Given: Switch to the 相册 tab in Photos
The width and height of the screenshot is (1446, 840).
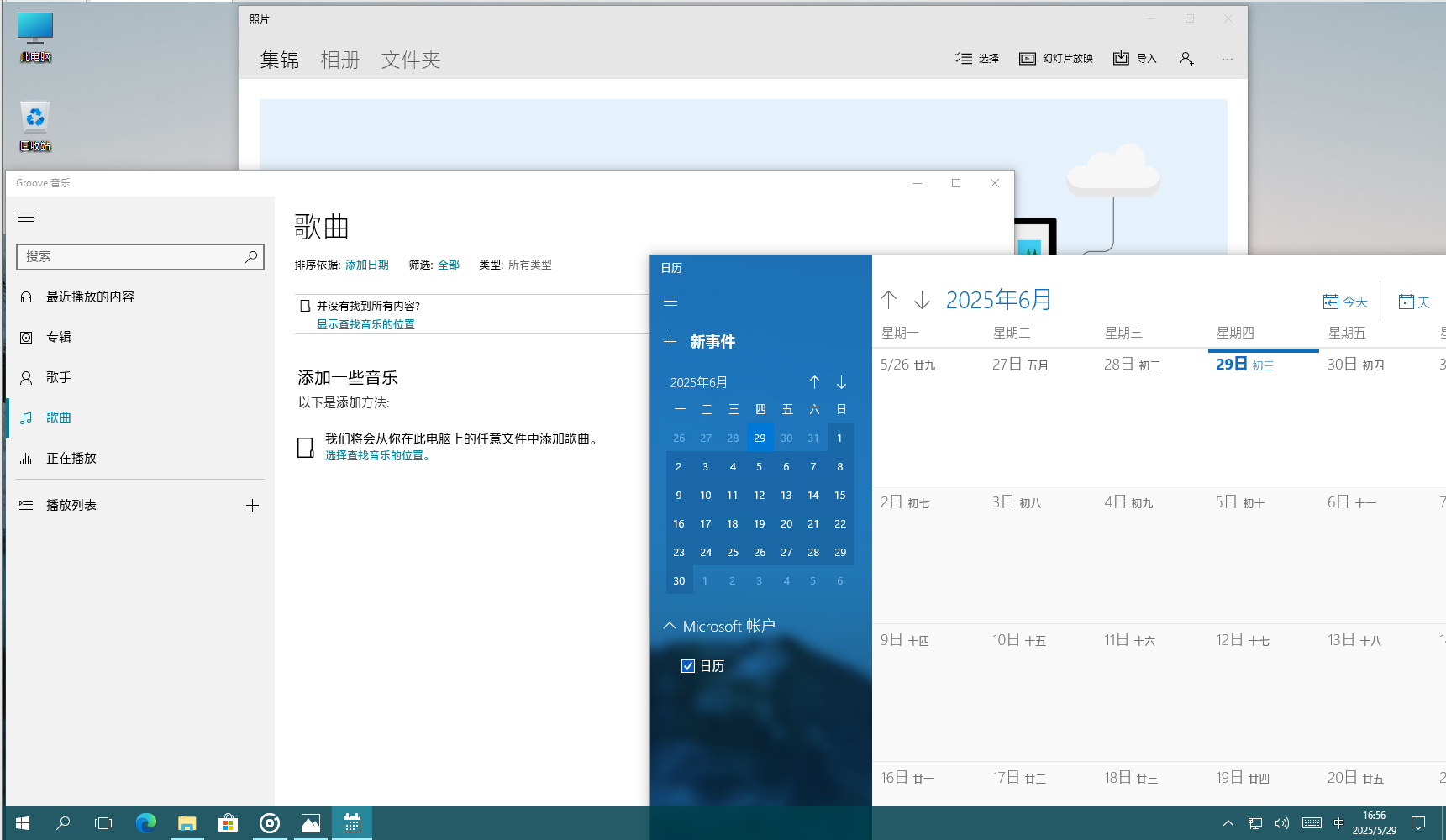Looking at the screenshot, I should tap(340, 60).
